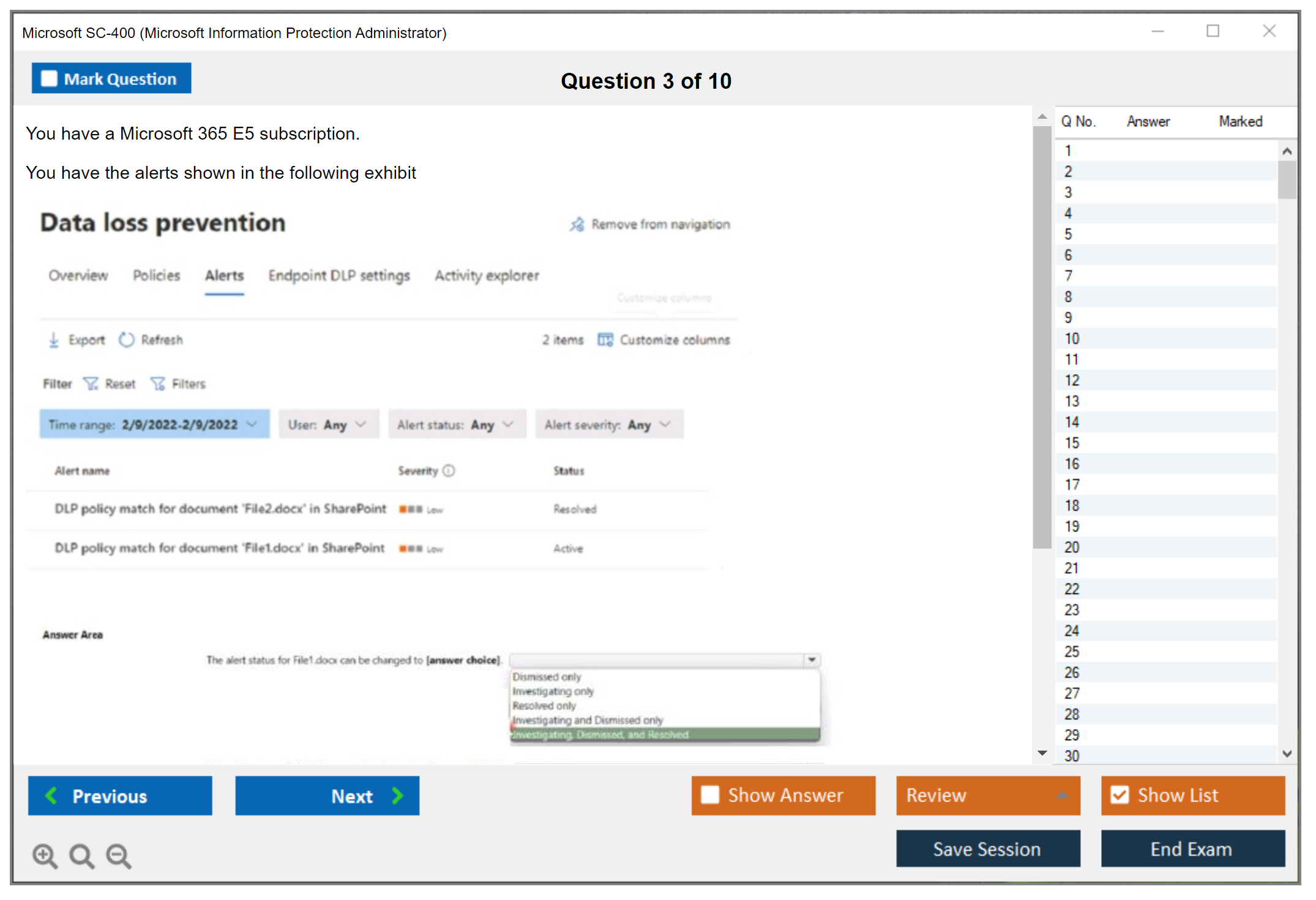Expand the Review button menu
This screenshot has height=900, width=1316.
pos(1062,795)
